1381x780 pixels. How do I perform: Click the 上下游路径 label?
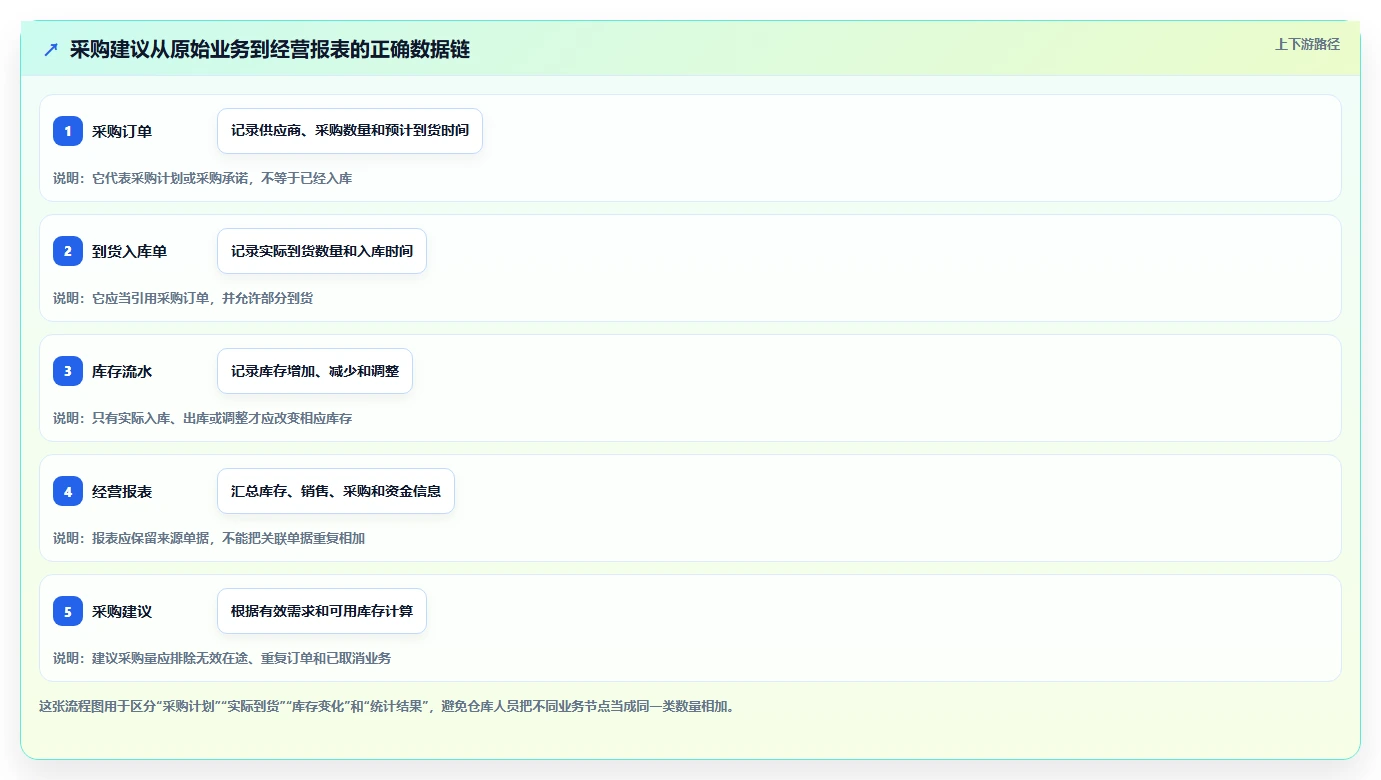click(x=1307, y=44)
